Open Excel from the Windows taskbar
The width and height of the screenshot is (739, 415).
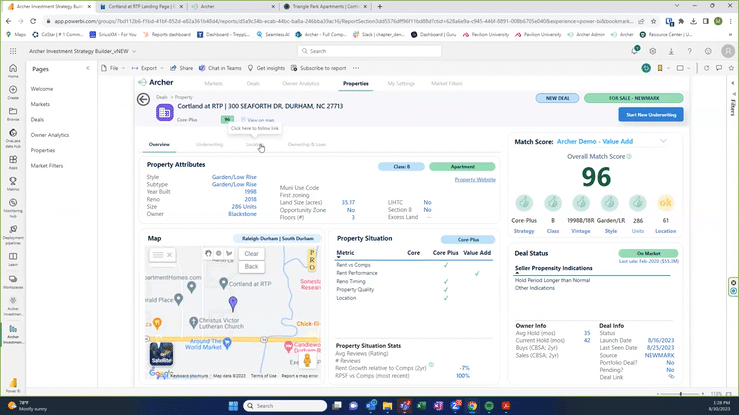click(x=421, y=406)
